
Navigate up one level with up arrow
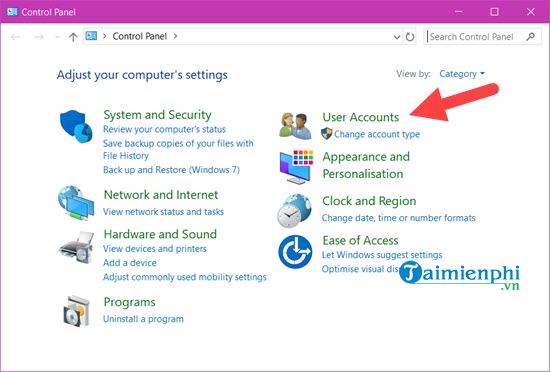(73, 36)
